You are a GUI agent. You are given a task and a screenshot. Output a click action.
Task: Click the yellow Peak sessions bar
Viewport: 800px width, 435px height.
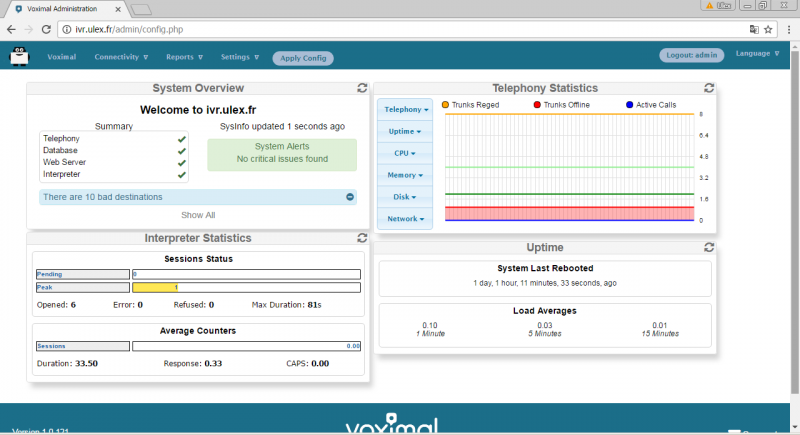coord(155,288)
